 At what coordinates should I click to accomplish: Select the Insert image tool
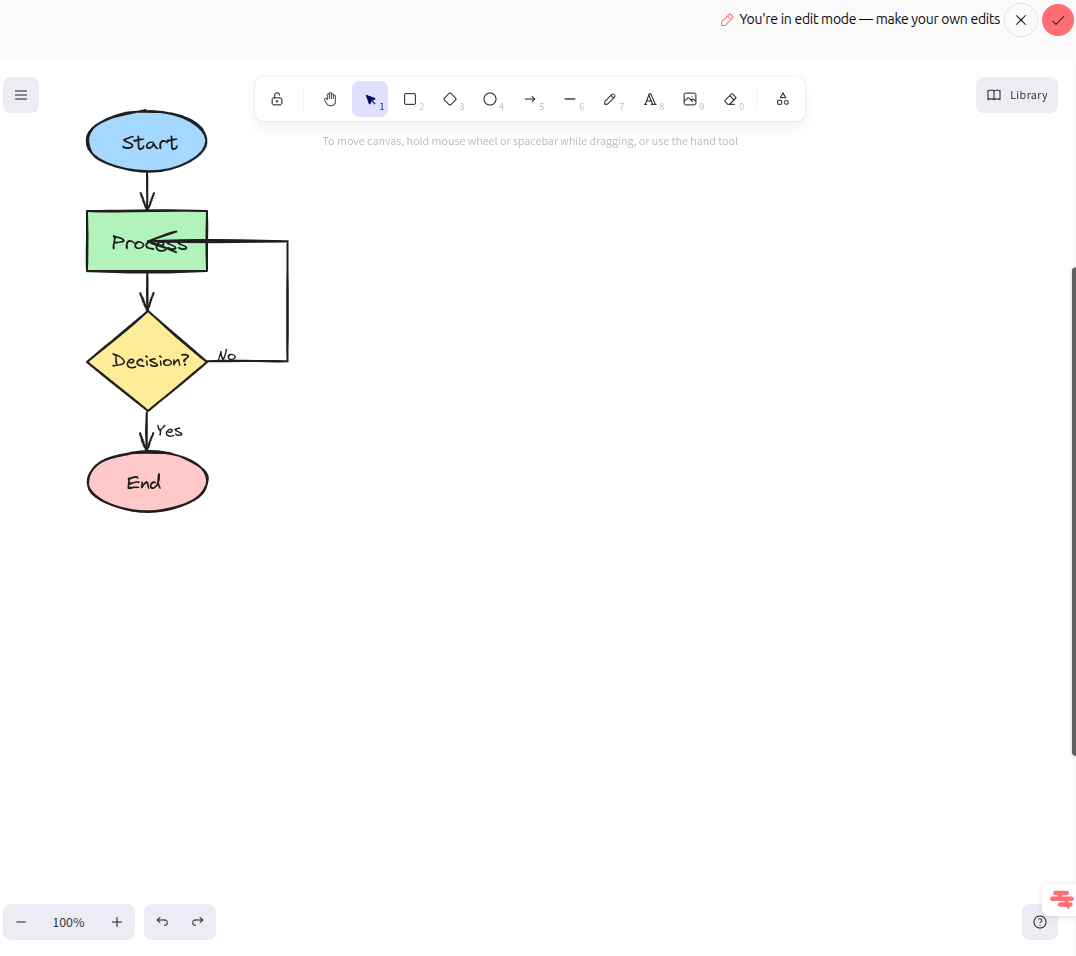tap(690, 100)
